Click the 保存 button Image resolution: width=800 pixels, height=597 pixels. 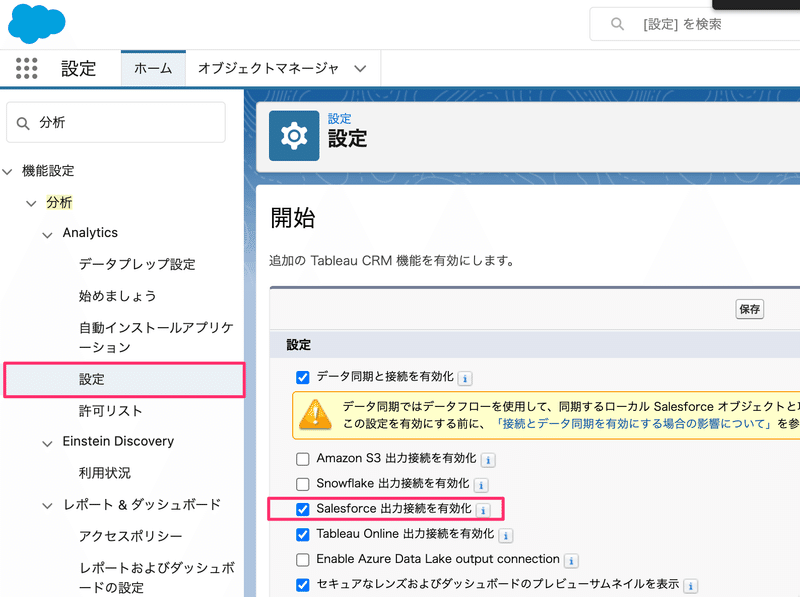tap(749, 309)
